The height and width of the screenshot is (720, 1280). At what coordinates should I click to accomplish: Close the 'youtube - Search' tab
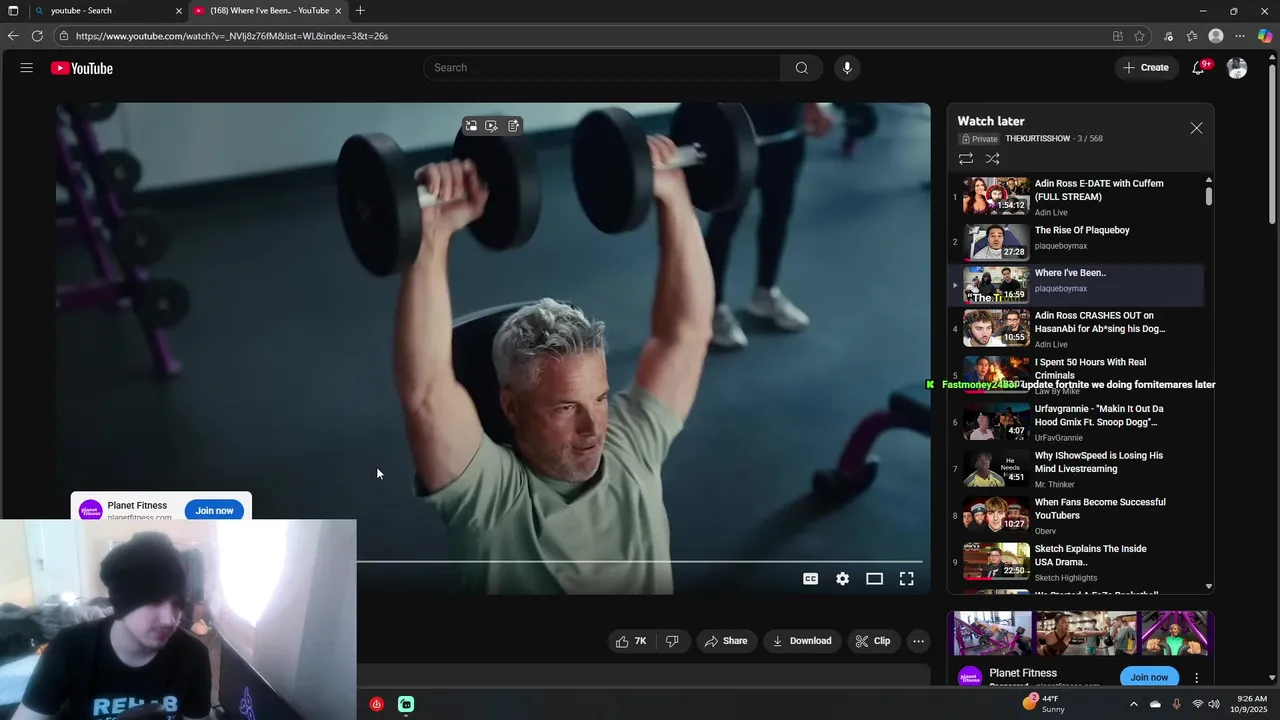pos(179,11)
